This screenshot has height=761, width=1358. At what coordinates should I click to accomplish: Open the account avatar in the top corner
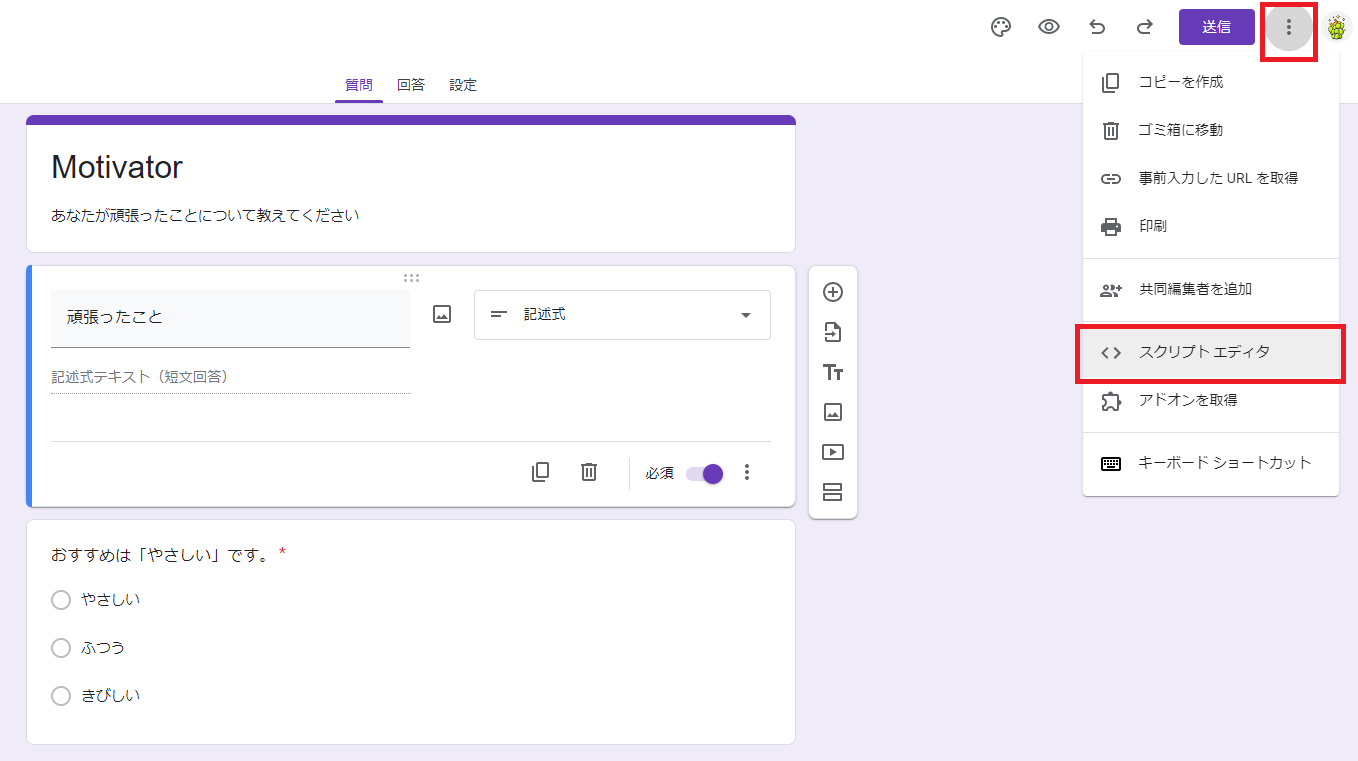pos(1338,28)
